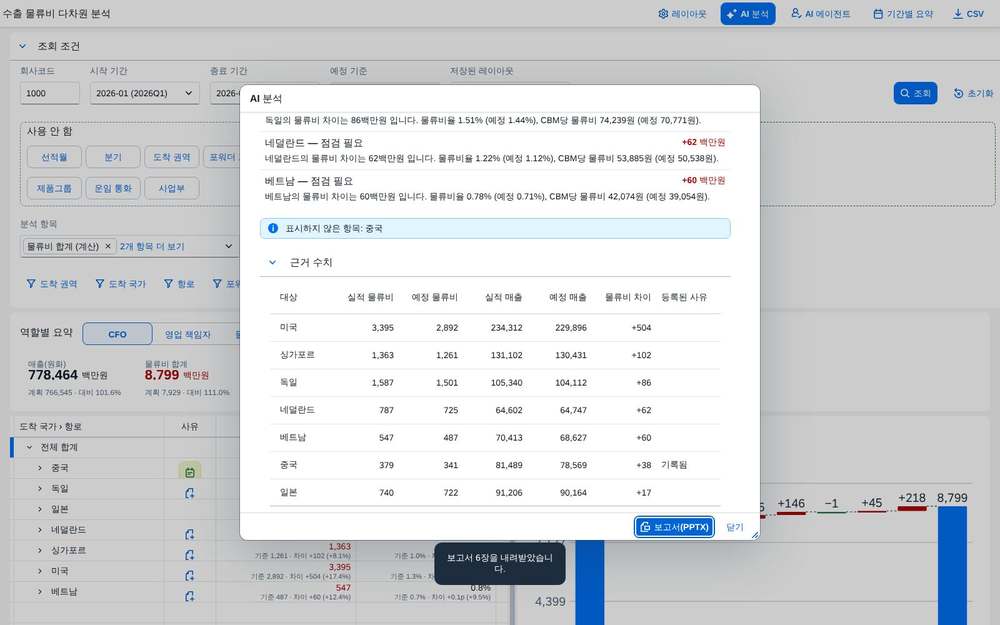Viewport: 1000px width, 625px height.
Task: Click the gear icon next to 레이아웃
Action: click(x=663, y=13)
